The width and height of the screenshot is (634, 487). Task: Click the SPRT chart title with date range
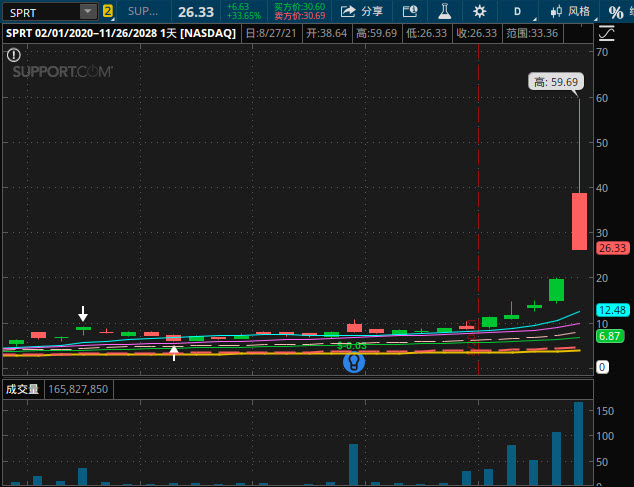[x=121, y=33]
